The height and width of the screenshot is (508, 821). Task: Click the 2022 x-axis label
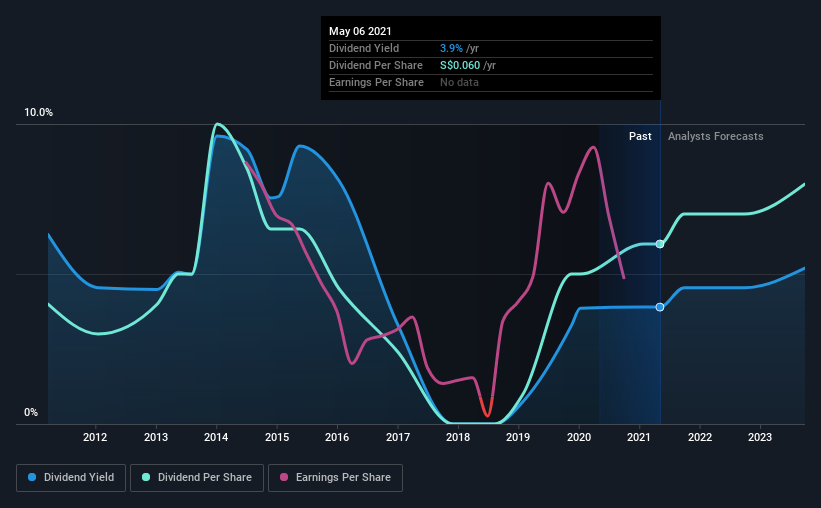point(700,437)
